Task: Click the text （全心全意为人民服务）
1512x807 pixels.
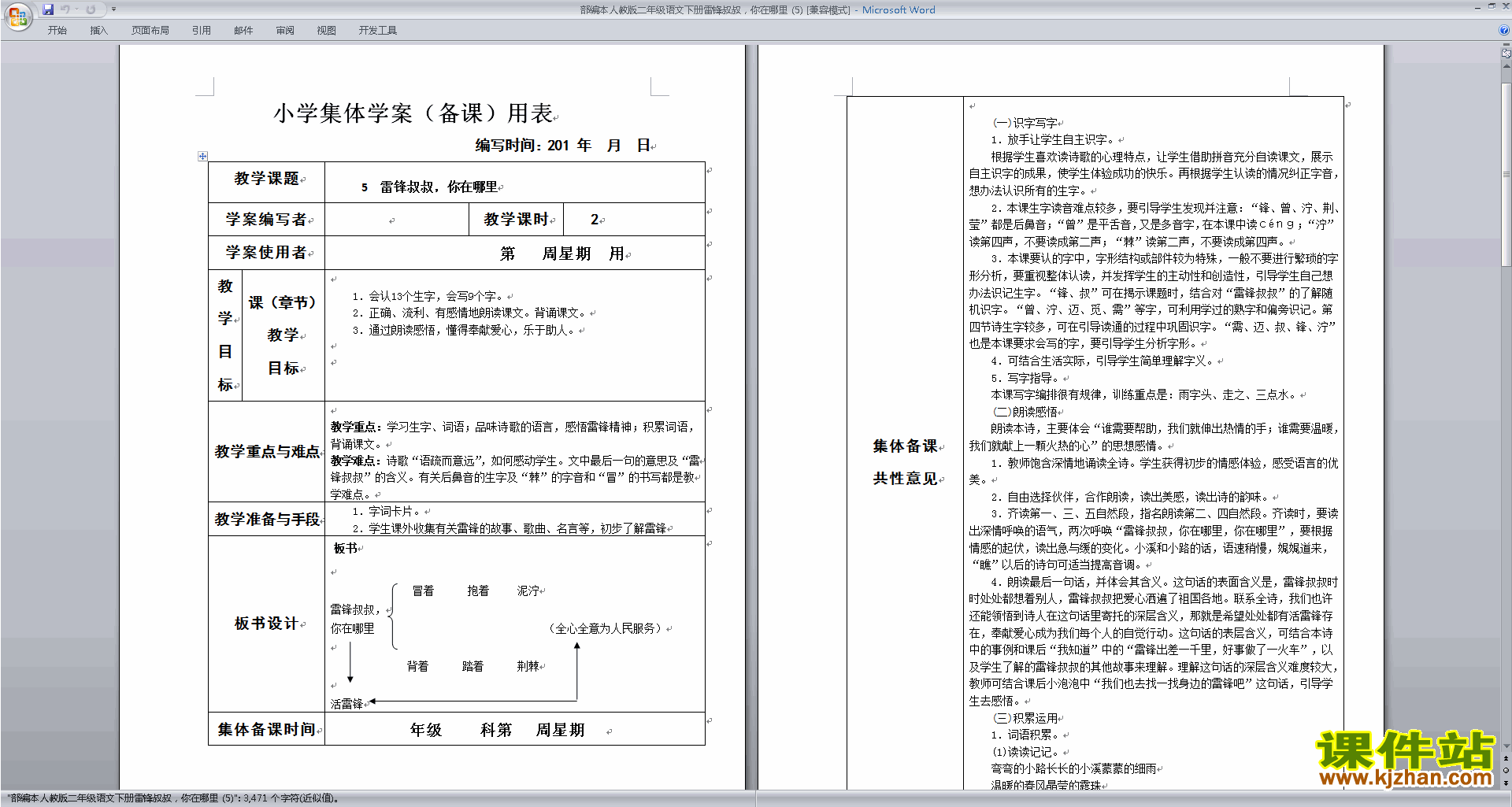Action: [605, 628]
